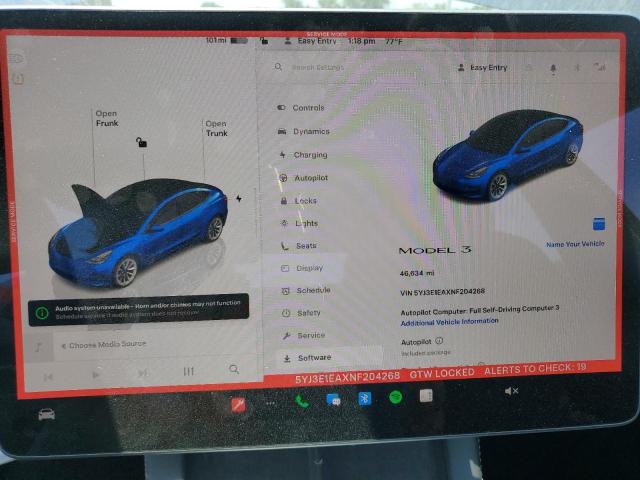Tap the 1:18 pm clock
The image size is (640, 480).
(x=361, y=41)
